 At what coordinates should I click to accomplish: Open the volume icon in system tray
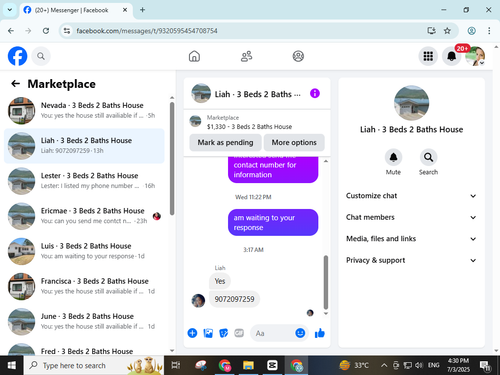(419, 365)
